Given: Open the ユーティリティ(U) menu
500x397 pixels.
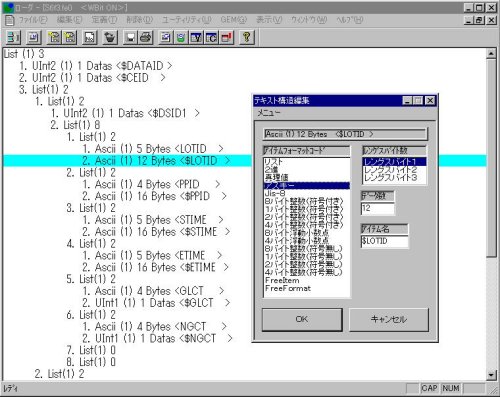Looking at the screenshot, I should [187, 20].
